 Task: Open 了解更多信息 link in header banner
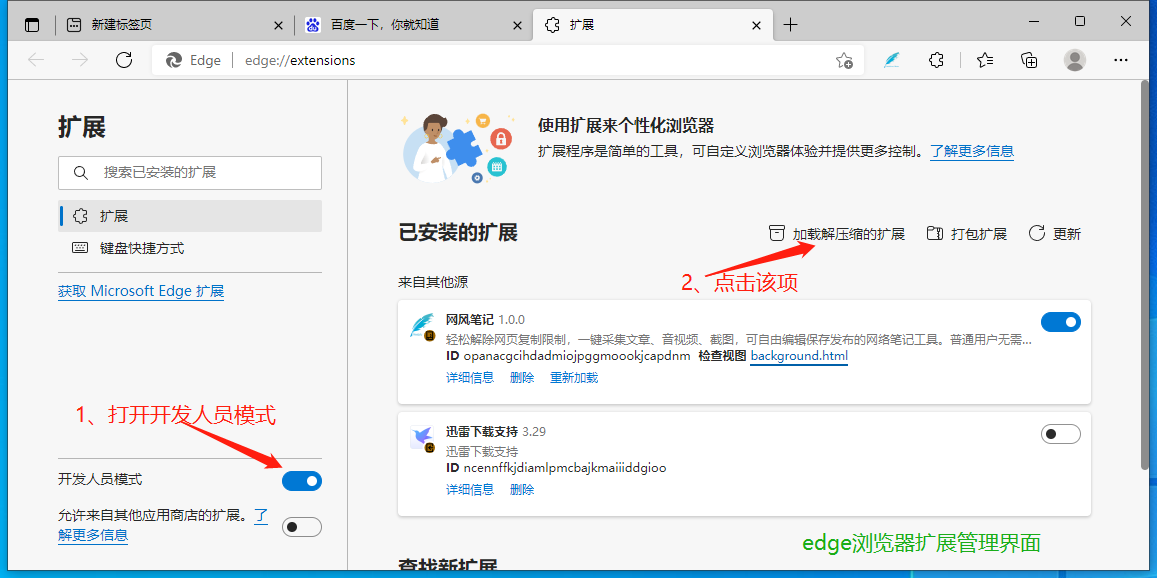(x=972, y=151)
